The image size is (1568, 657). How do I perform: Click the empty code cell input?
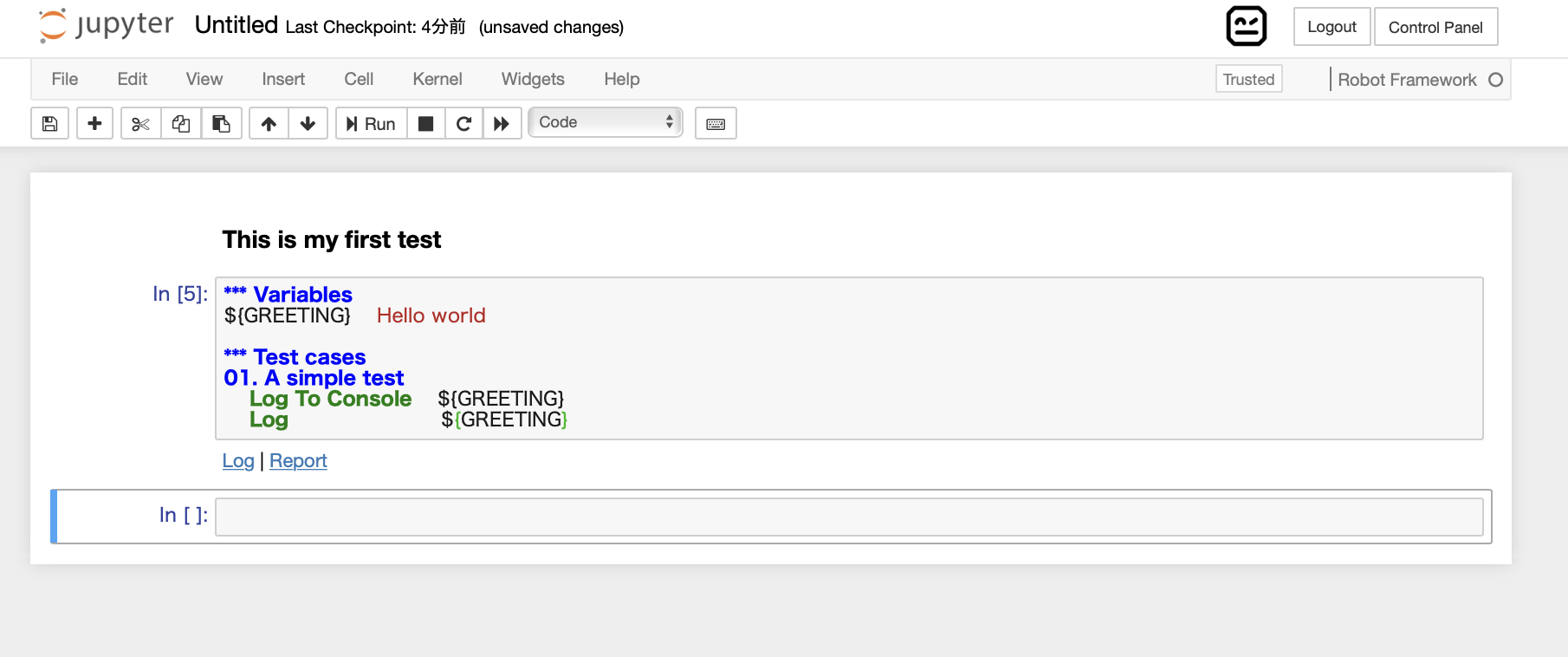click(849, 517)
